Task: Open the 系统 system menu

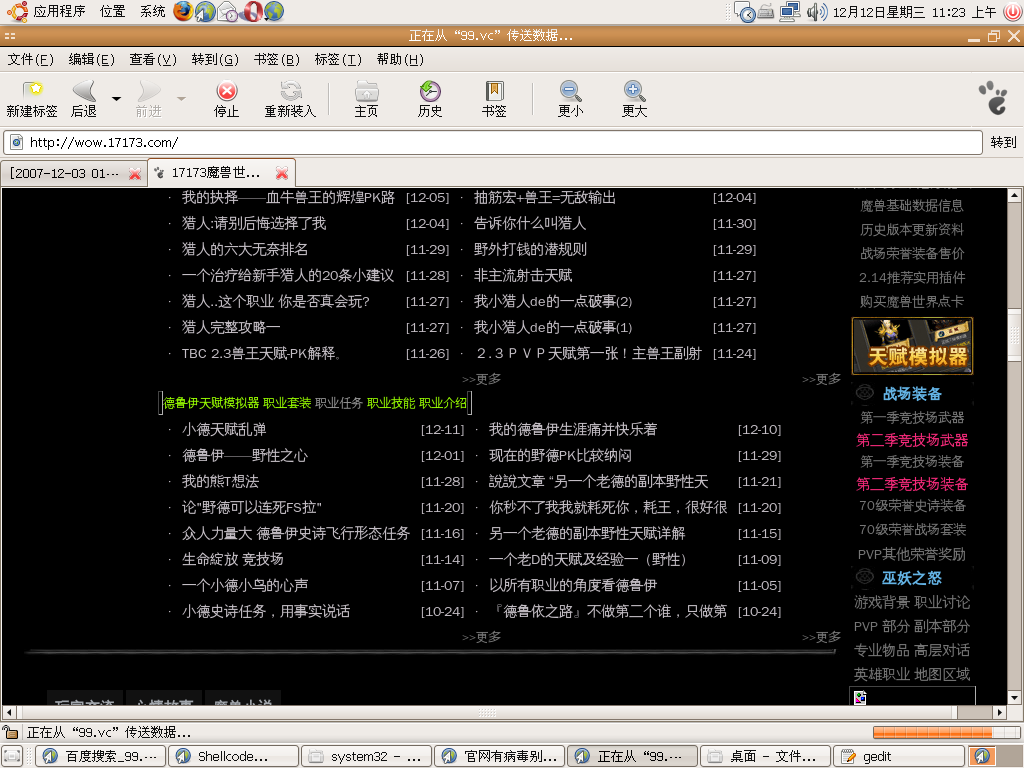Action: 152,11
